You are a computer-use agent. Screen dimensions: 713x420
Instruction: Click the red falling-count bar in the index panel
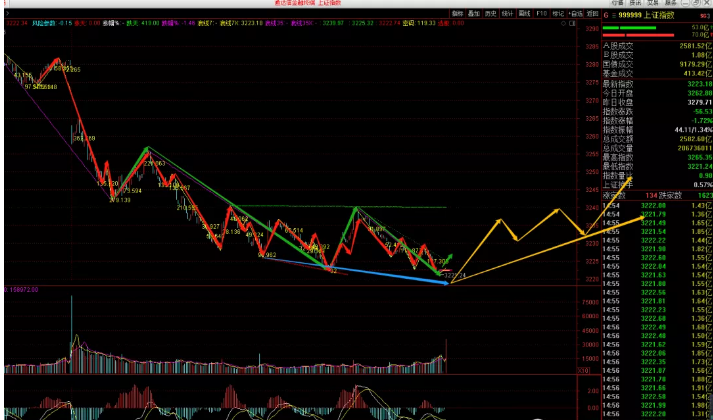click(638, 35)
